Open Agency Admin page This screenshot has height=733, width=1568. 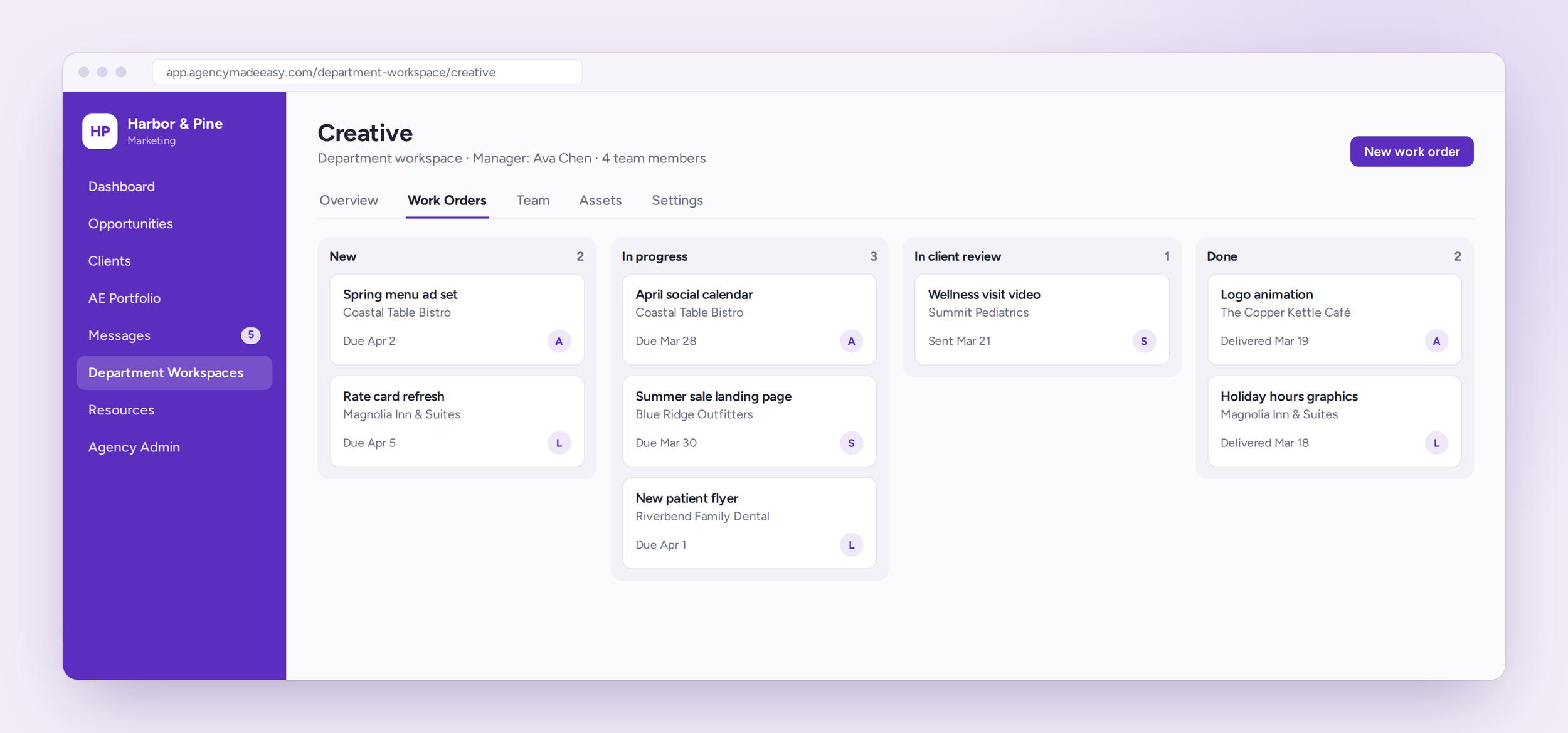[174, 447]
